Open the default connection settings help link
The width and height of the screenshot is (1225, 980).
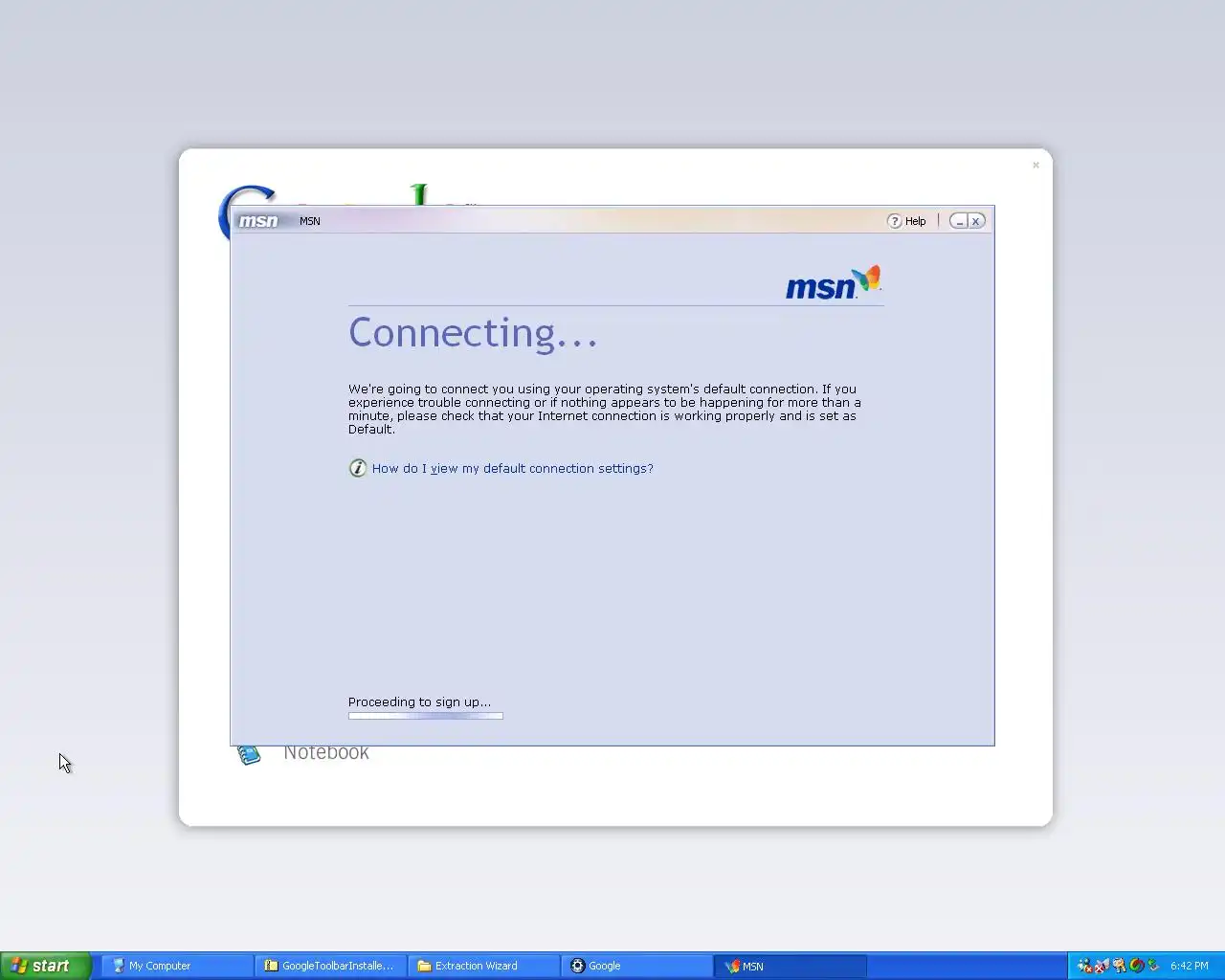pos(512,469)
